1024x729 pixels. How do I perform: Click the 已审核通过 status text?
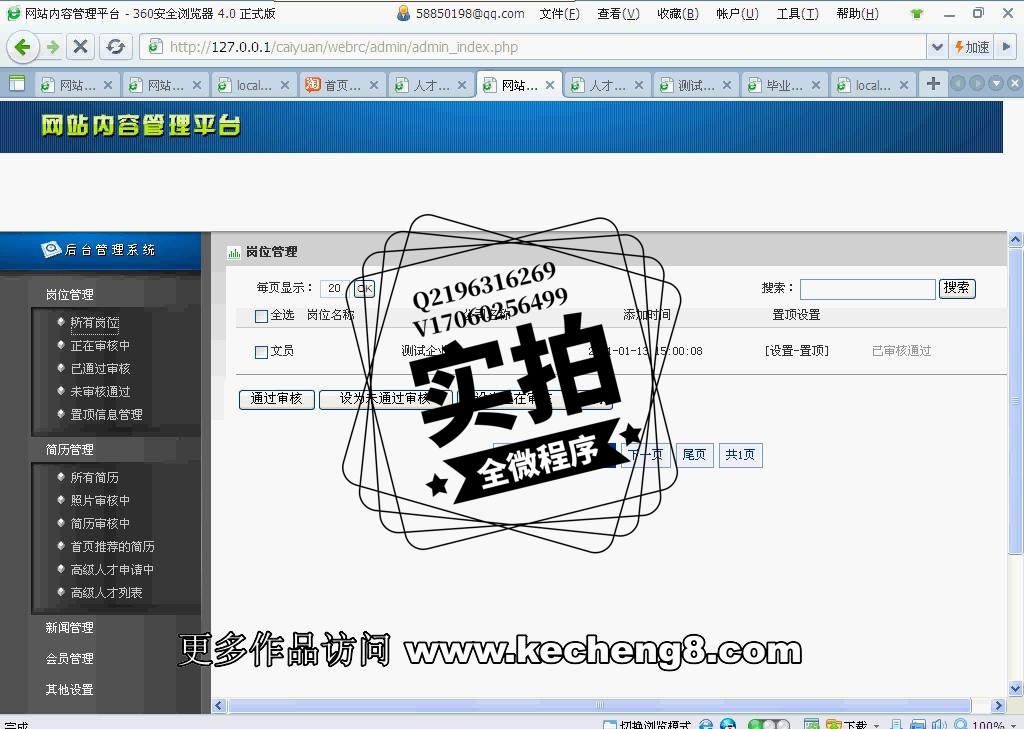[901, 351]
